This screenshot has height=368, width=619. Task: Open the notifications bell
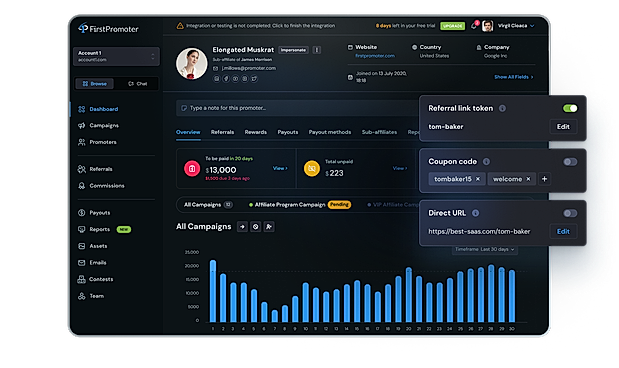click(474, 26)
